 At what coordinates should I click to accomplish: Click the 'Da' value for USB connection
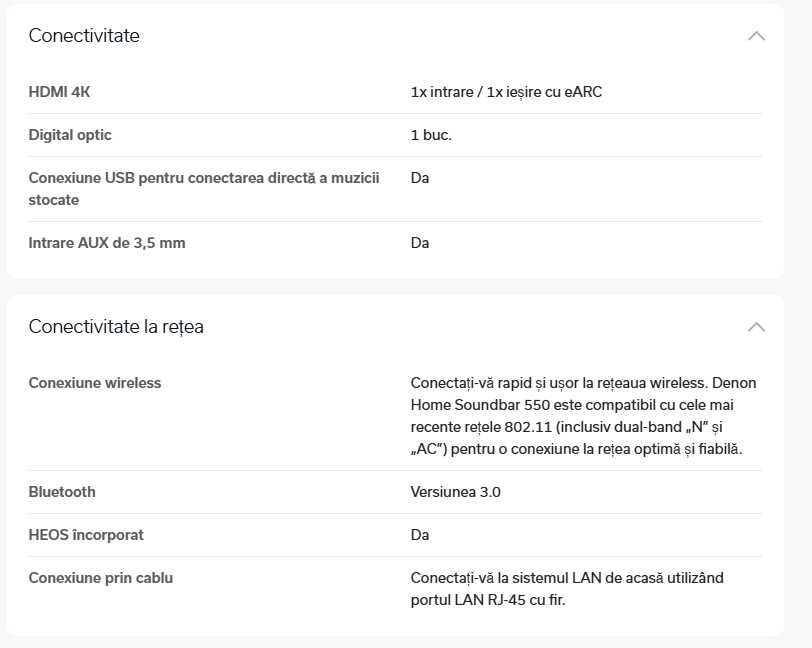click(420, 178)
